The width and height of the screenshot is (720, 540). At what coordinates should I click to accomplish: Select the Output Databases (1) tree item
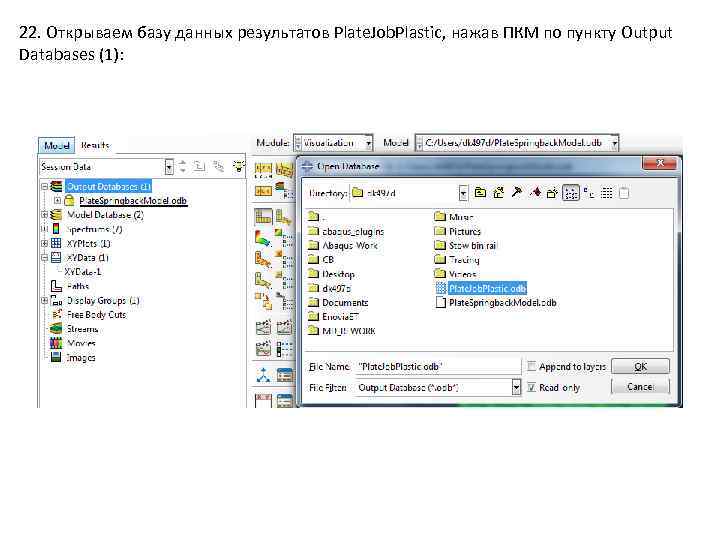tap(108, 186)
